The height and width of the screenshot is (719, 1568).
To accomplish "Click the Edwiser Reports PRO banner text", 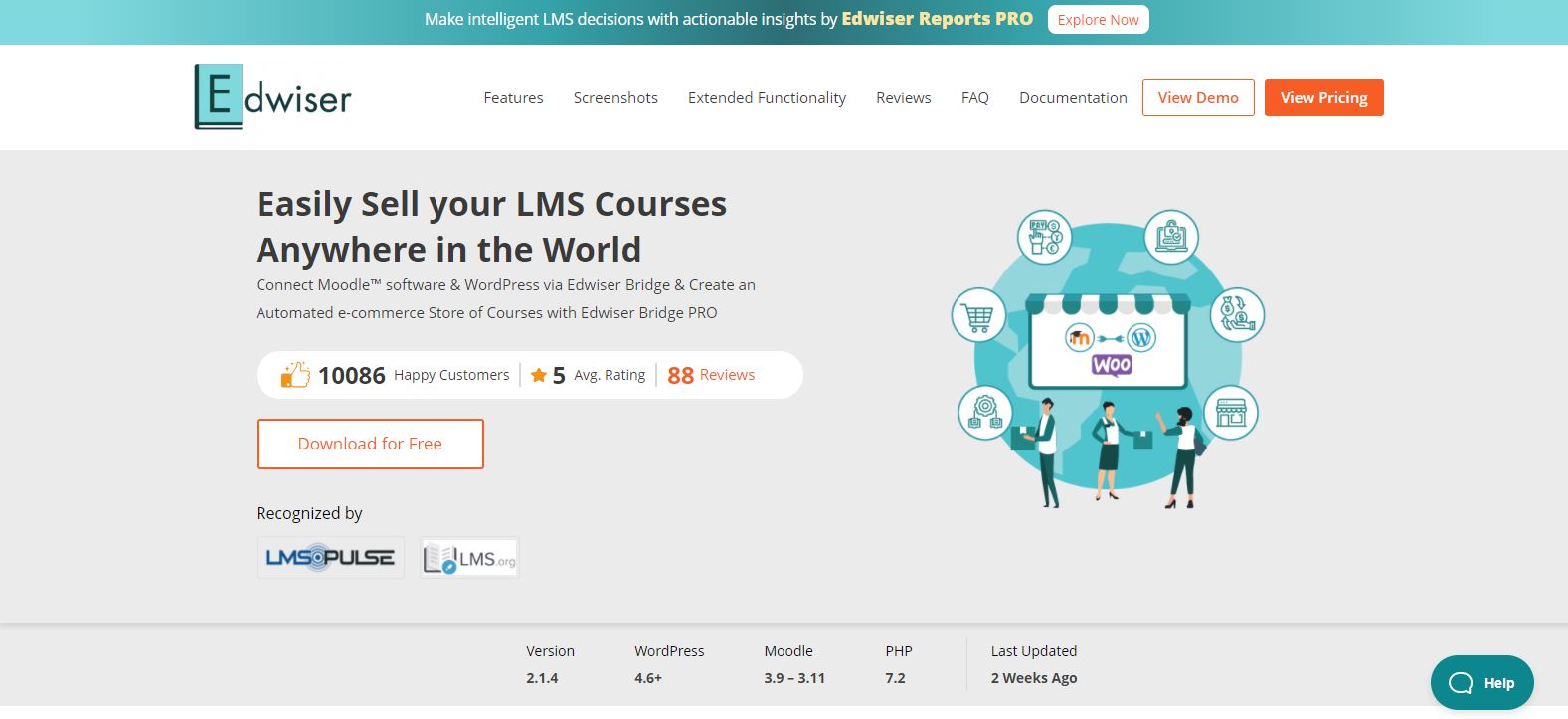I will (x=937, y=19).
